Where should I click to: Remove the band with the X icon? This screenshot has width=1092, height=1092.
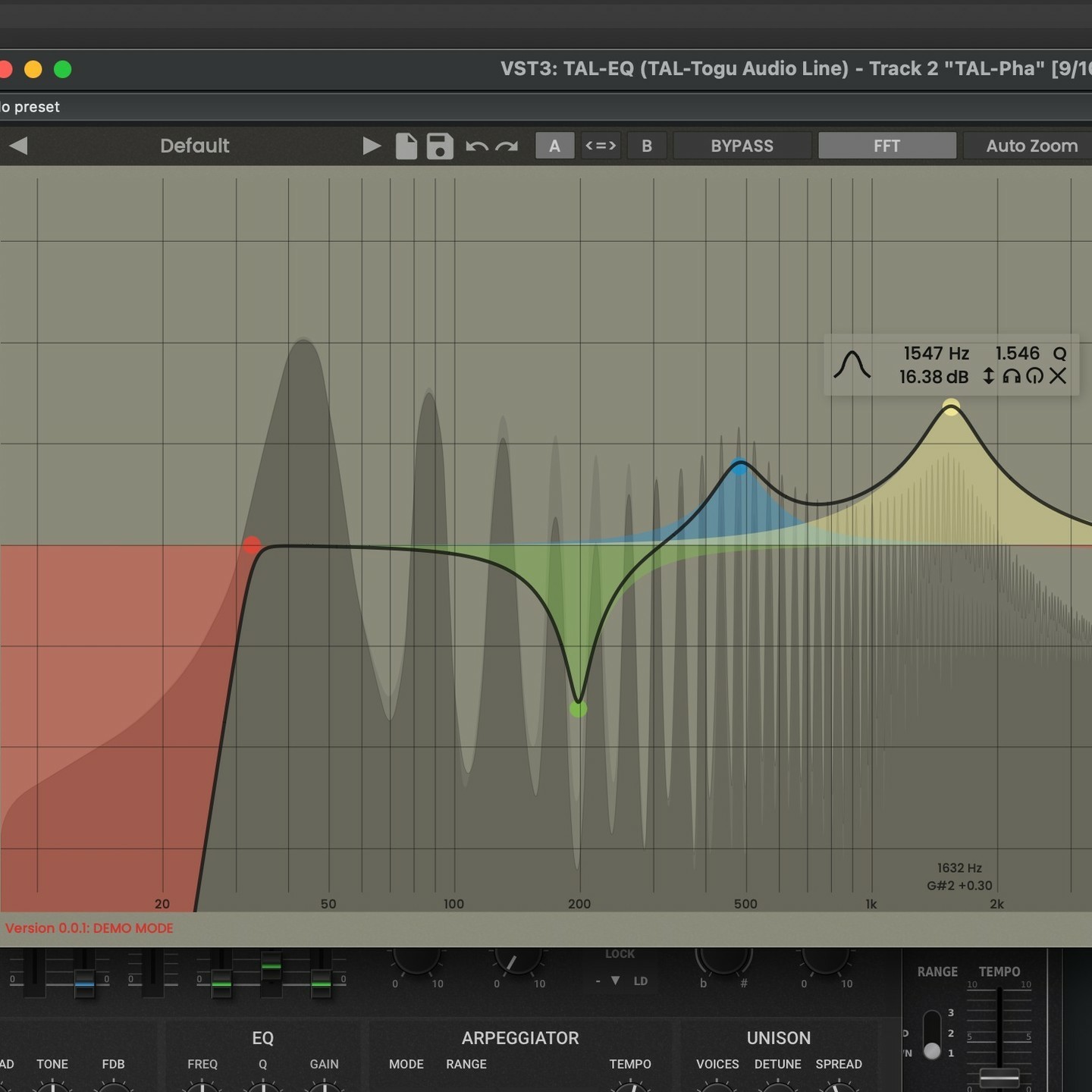(1058, 376)
